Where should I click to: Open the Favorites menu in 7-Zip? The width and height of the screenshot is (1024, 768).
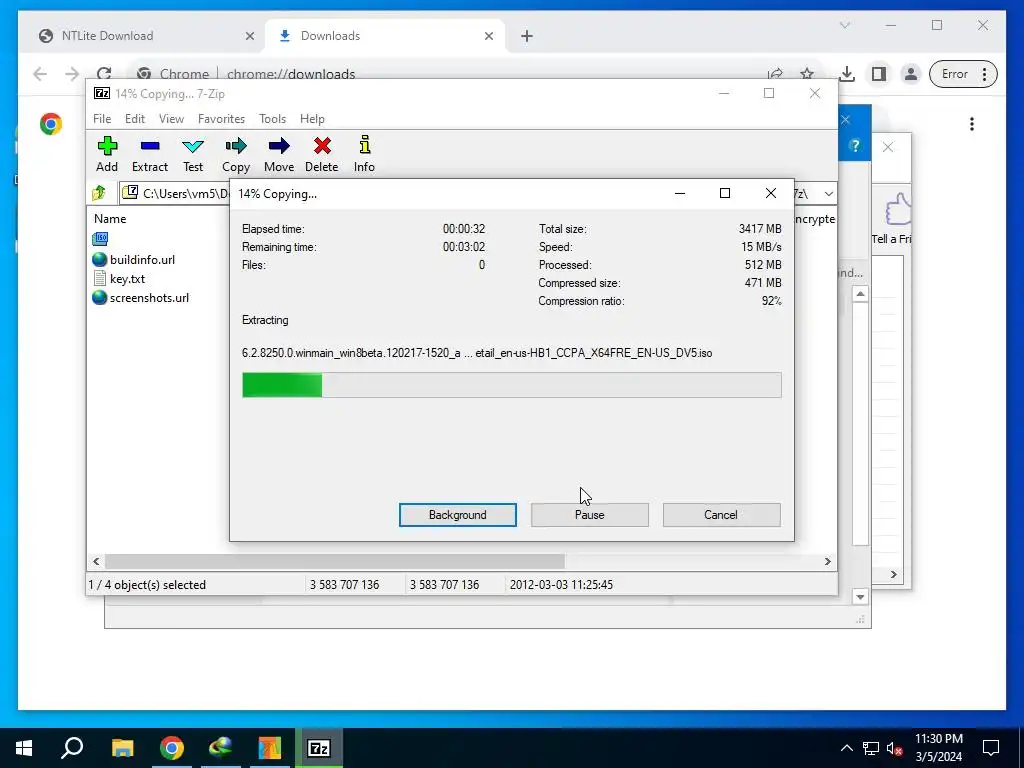click(x=221, y=119)
